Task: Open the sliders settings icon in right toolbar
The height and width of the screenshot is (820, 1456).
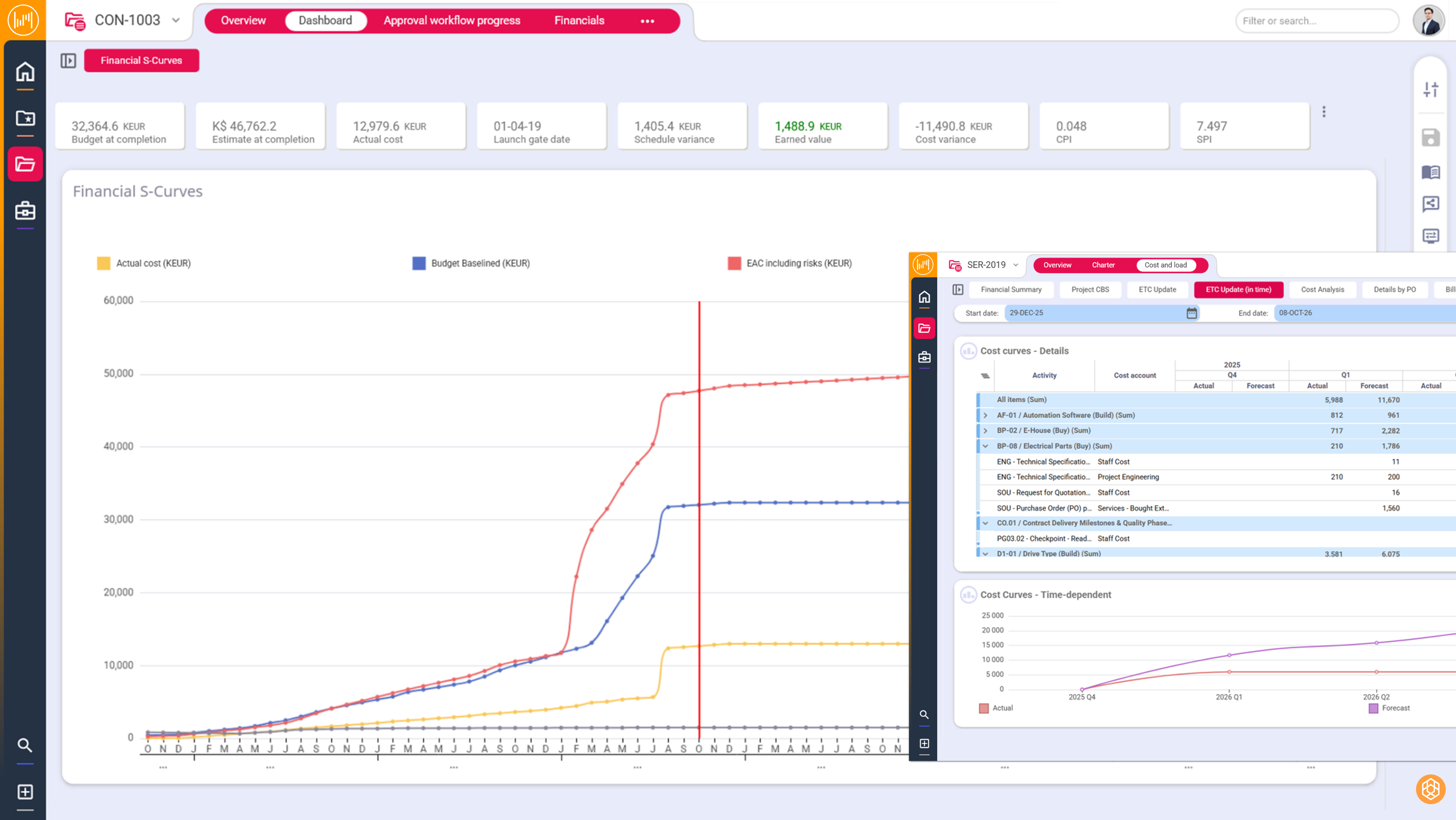Action: 1431,89
